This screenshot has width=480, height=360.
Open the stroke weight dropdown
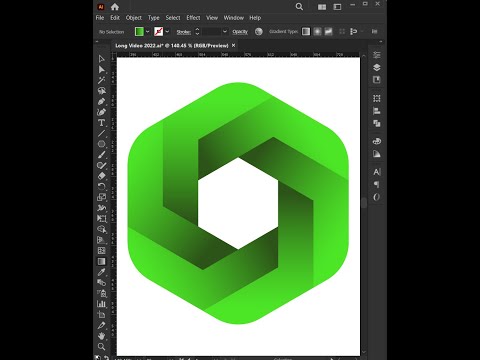tap(225, 32)
